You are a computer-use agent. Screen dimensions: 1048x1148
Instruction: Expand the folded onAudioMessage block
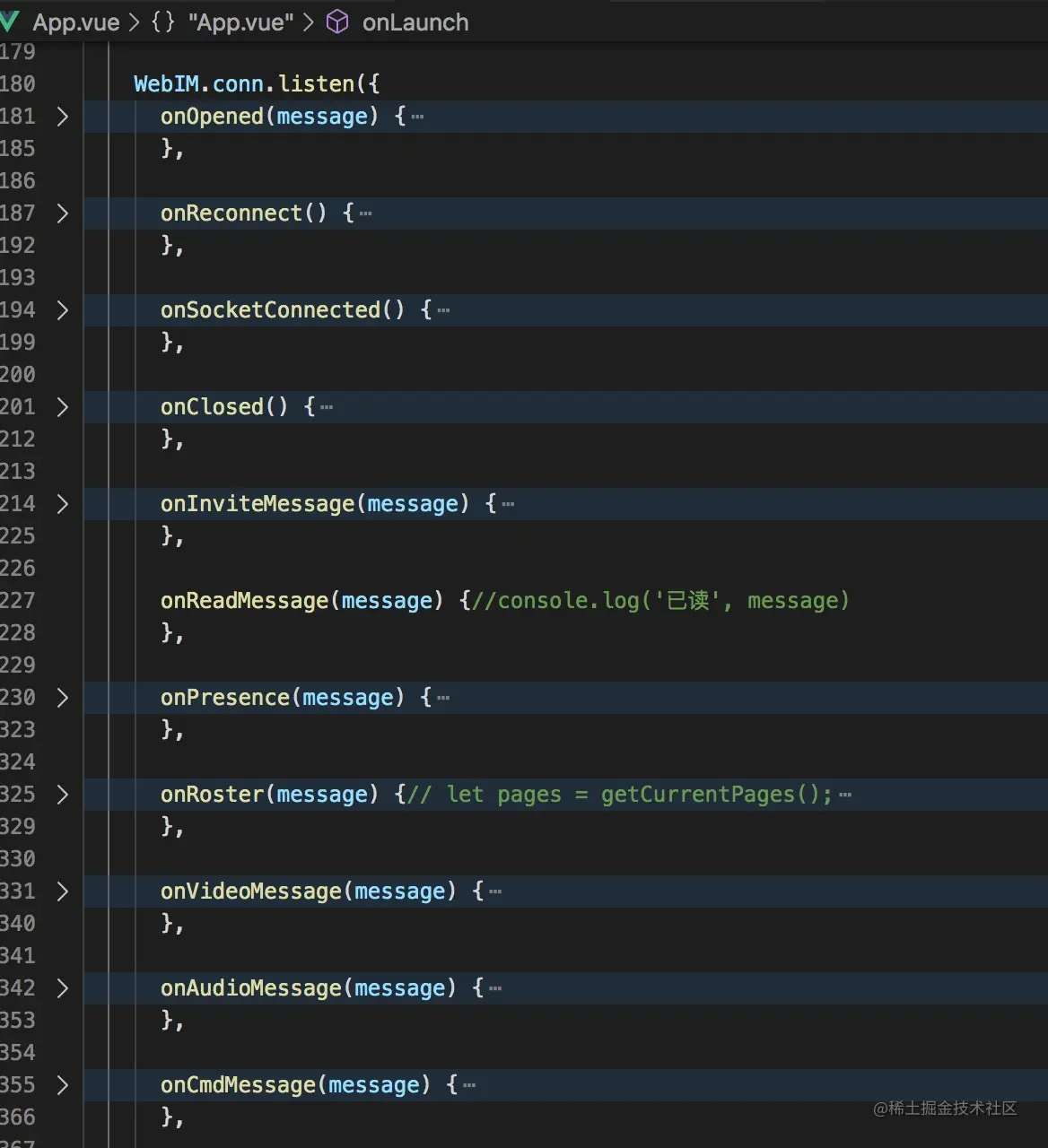click(x=62, y=988)
